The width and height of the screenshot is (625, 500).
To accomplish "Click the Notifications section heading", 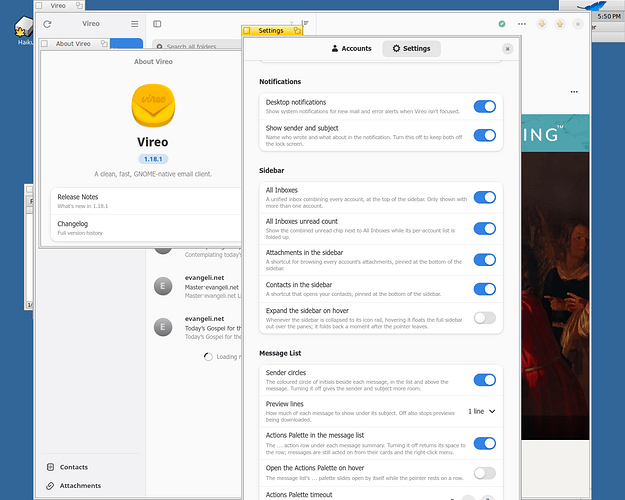I will pos(280,81).
